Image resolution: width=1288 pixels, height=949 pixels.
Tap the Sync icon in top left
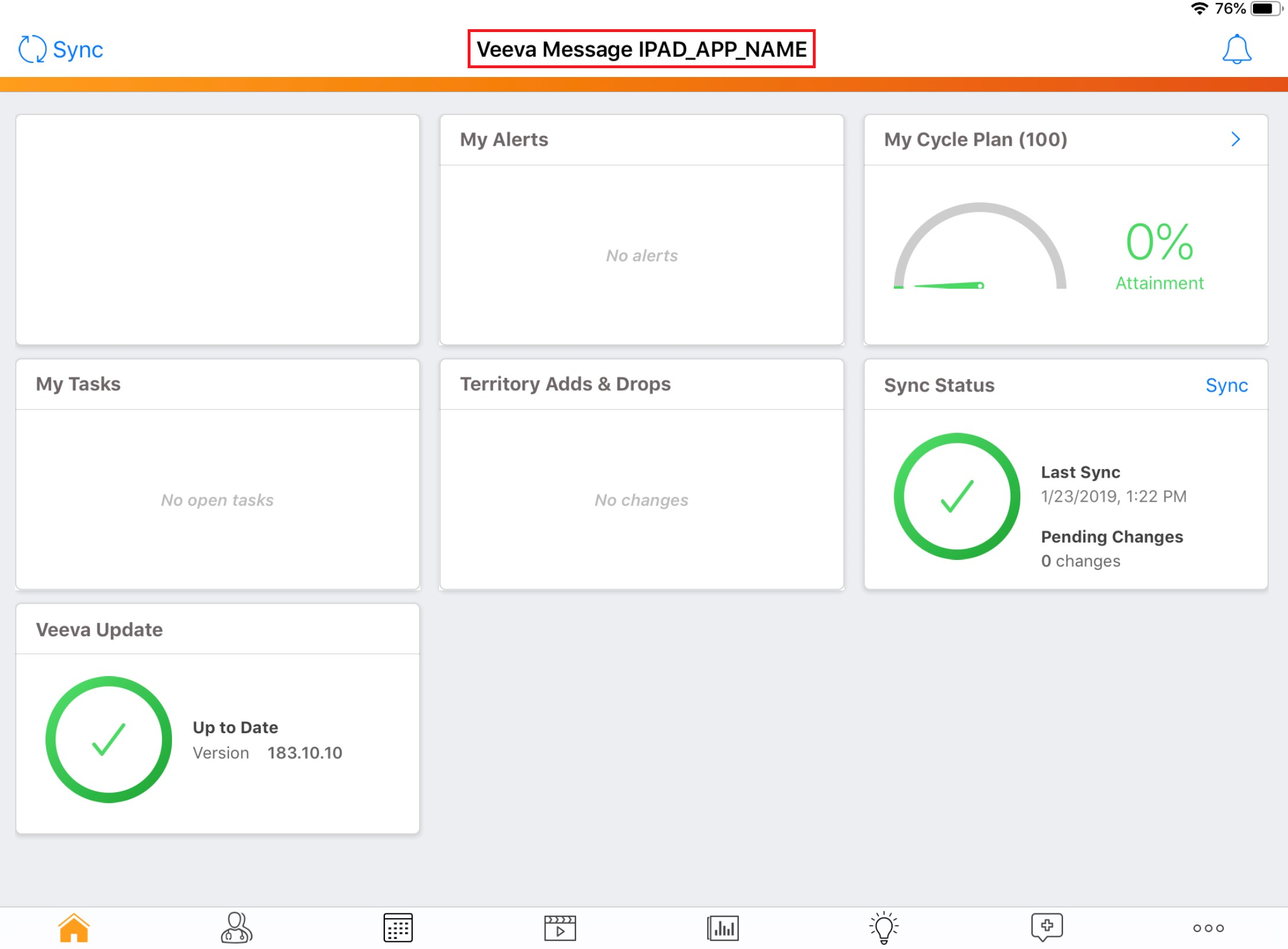pos(33,49)
